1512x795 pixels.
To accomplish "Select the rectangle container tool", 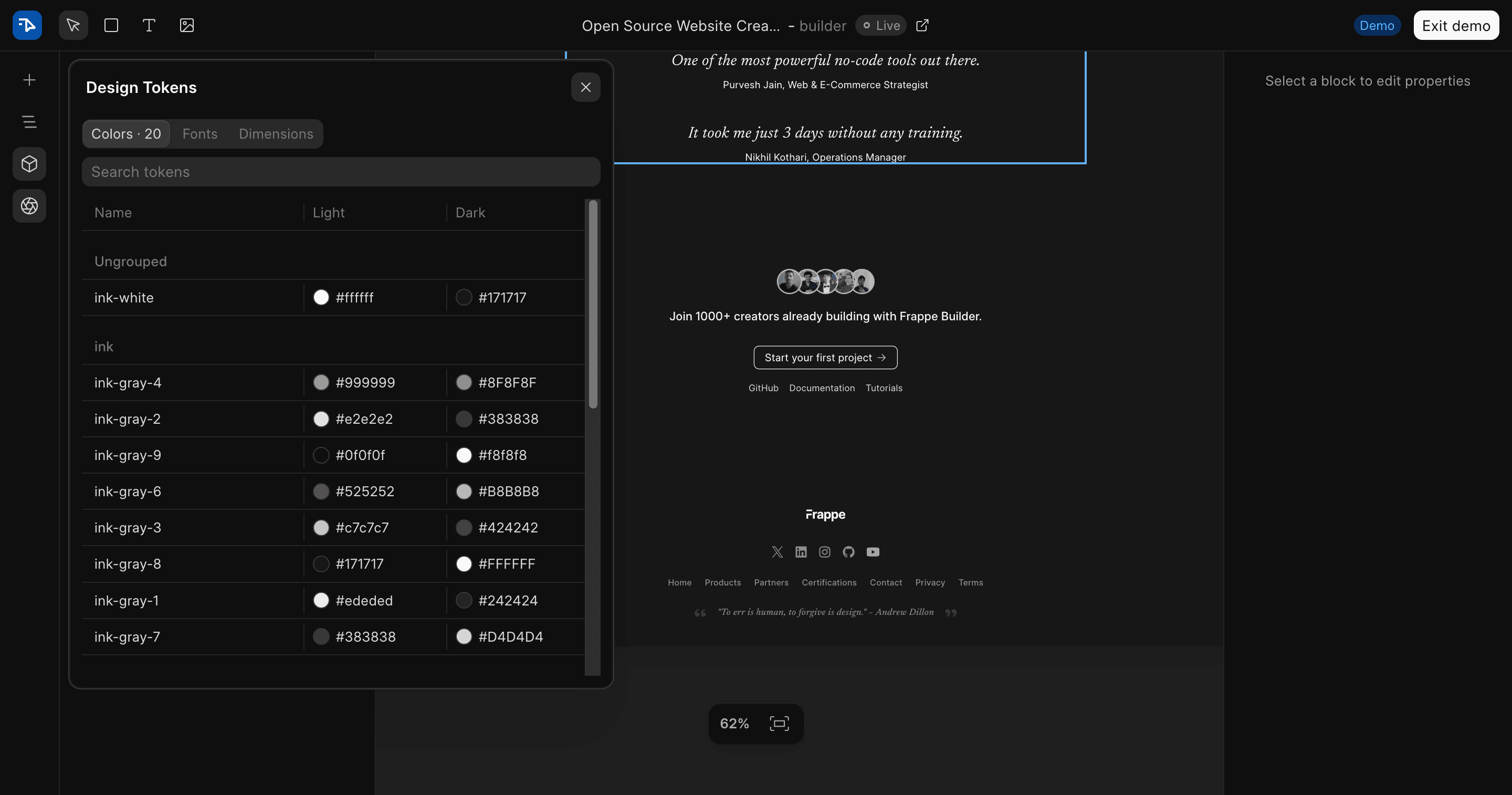I will [x=111, y=25].
